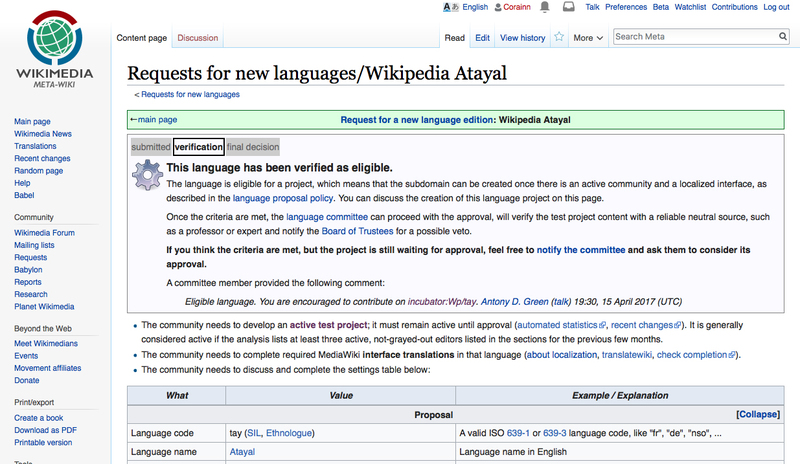
Task: Open Preferences
Action: [x=626, y=7]
